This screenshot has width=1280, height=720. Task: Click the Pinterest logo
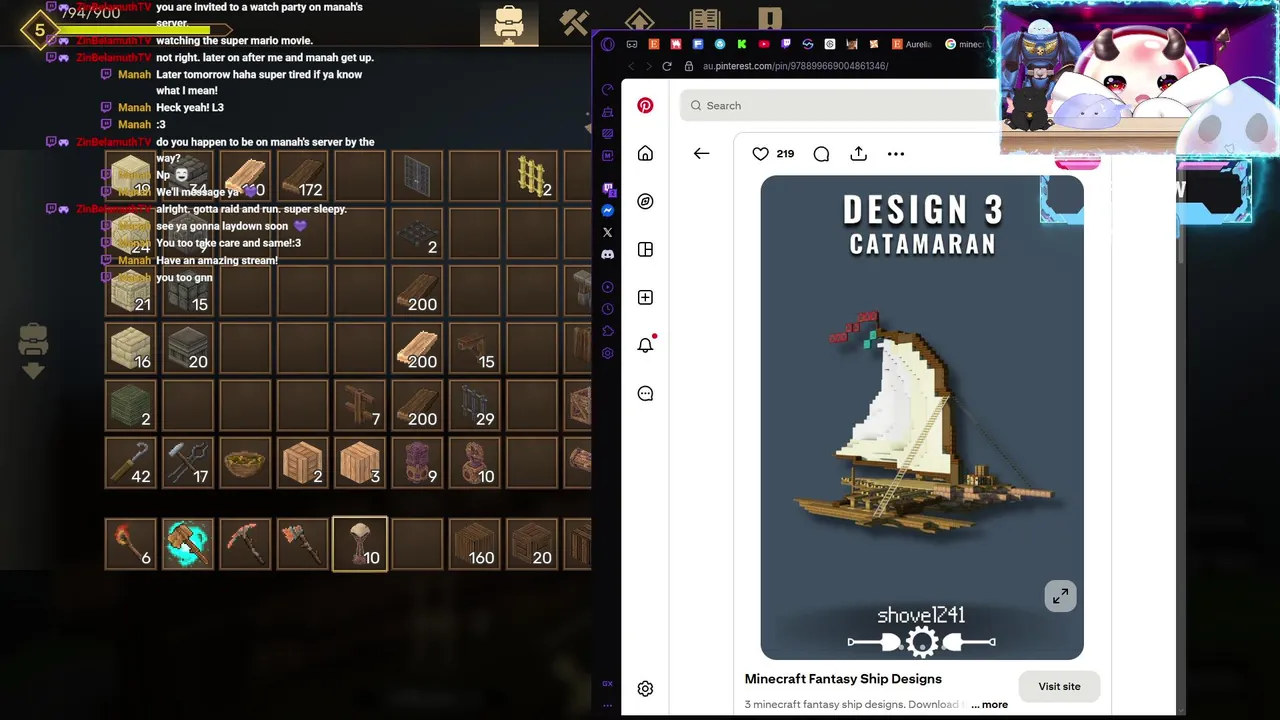tap(645, 105)
